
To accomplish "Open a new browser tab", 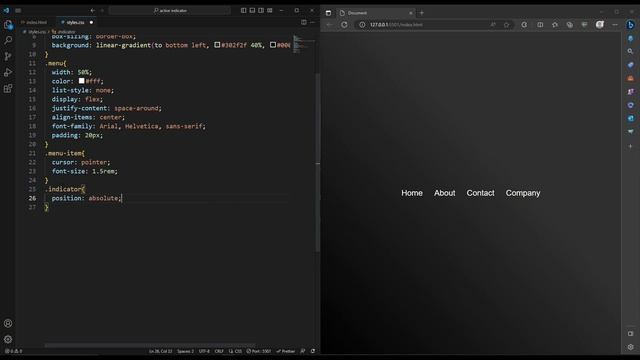I will pyautogui.click(x=422, y=13).
